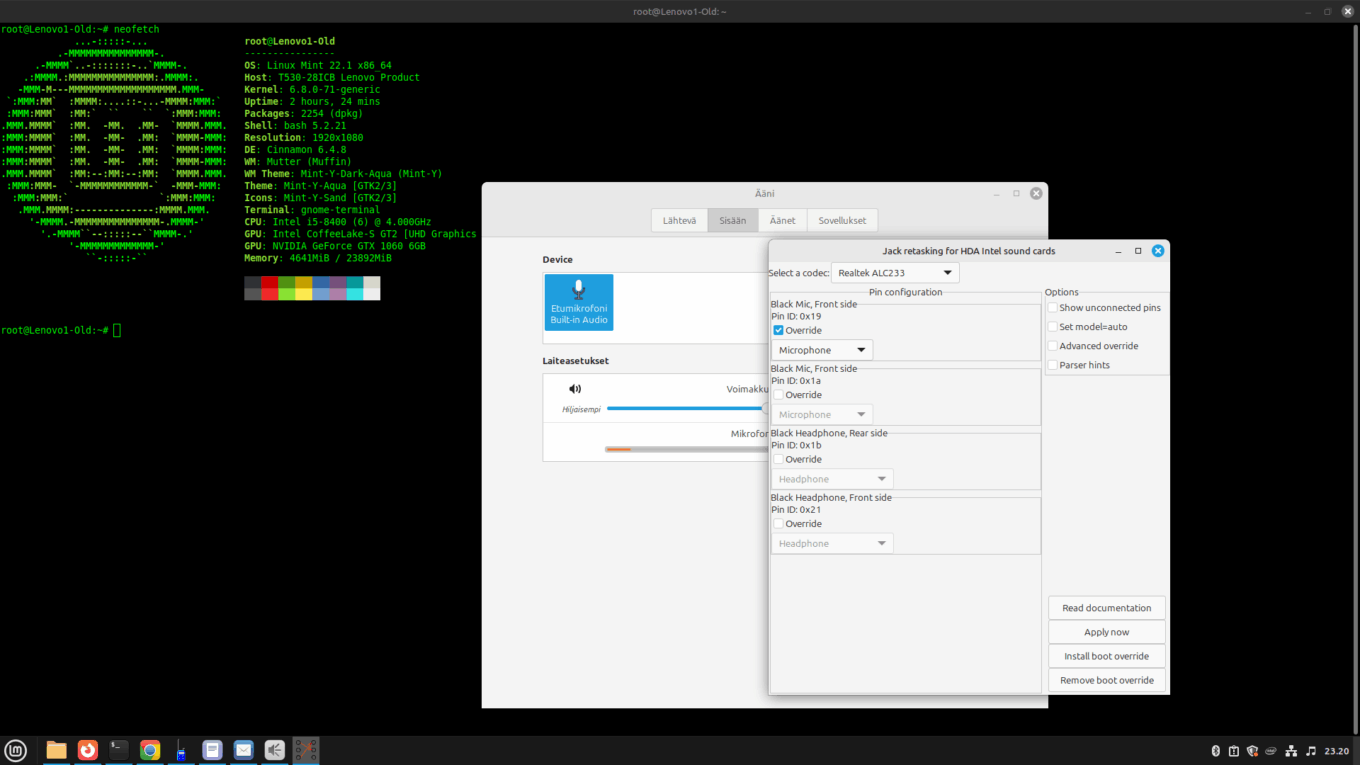Enable the Parser hints option

point(1052,365)
